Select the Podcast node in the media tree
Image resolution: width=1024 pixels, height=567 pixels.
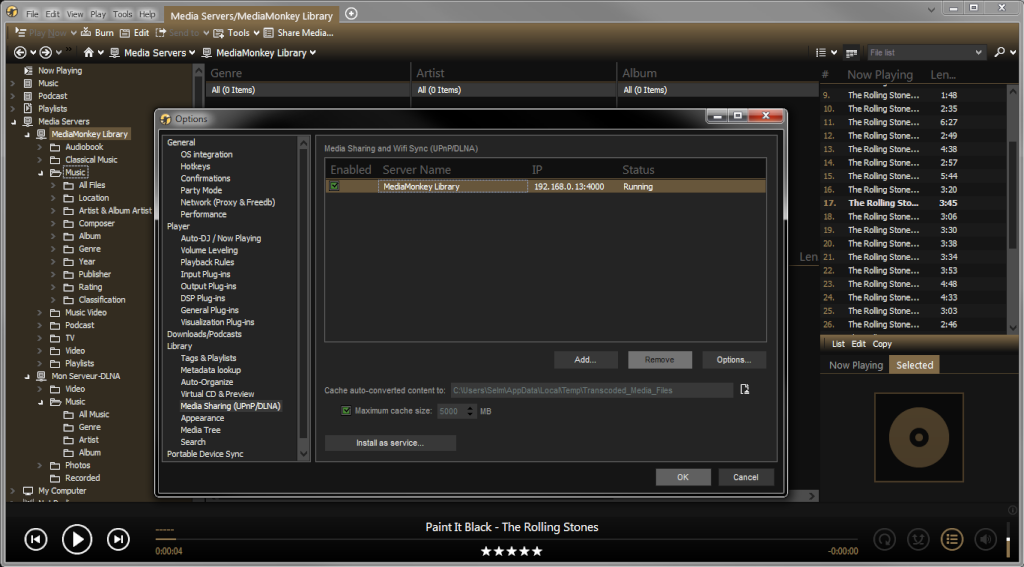coord(52,96)
